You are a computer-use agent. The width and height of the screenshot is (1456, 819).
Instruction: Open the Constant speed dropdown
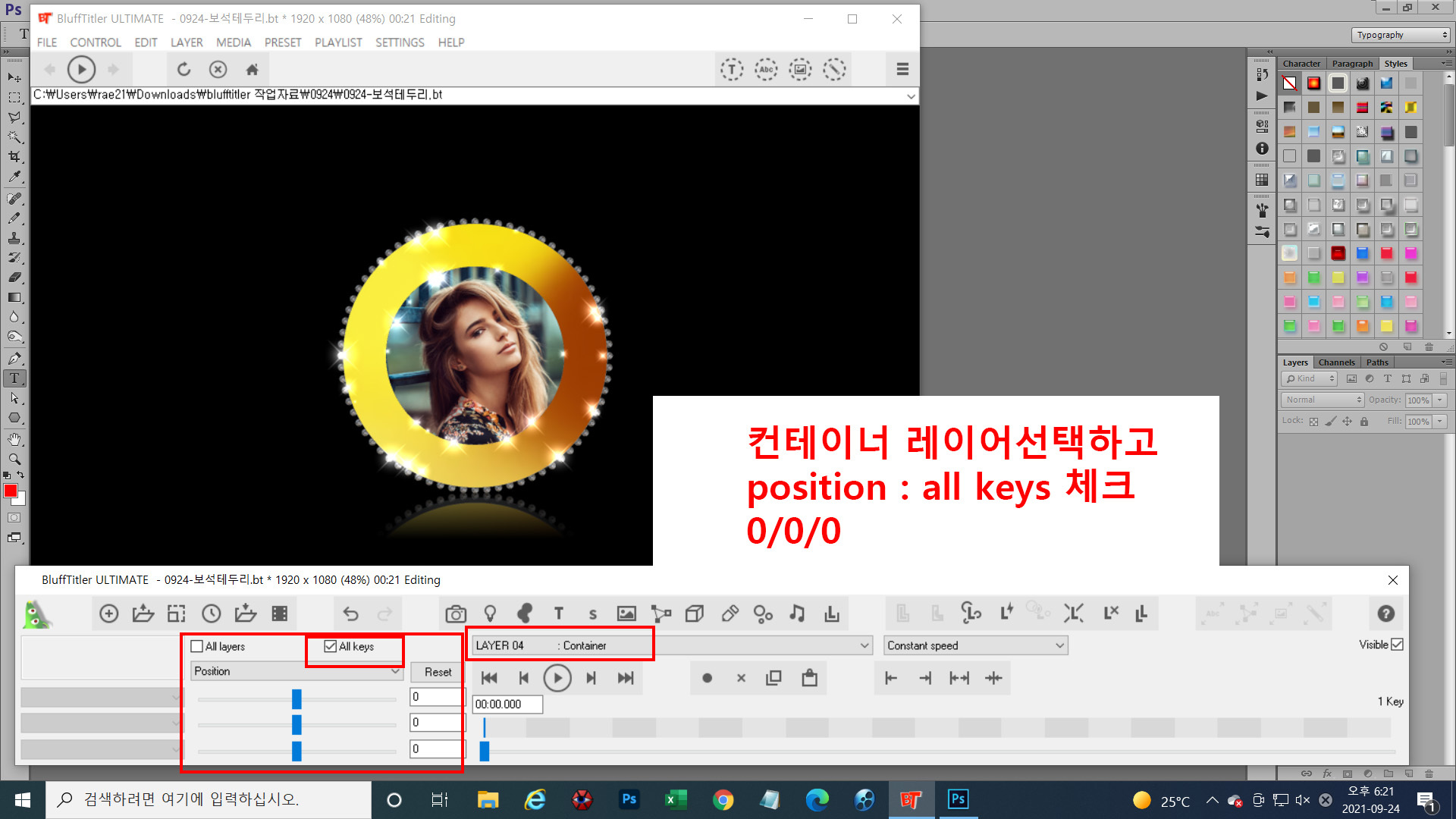click(976, 645)
